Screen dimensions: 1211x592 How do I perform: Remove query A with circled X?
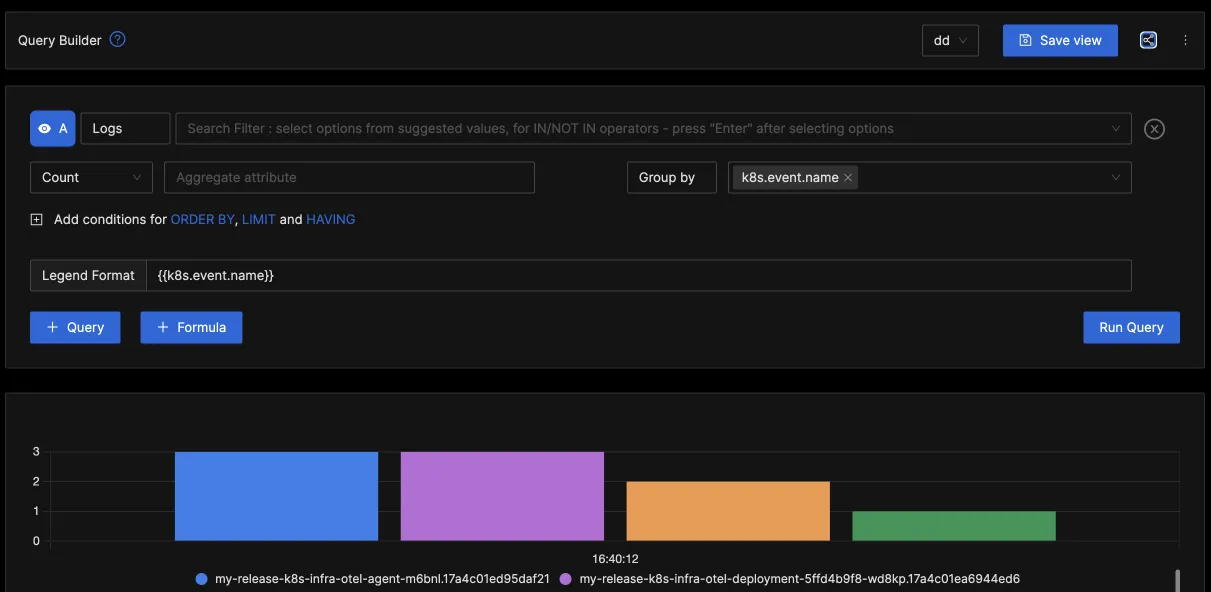tap(1154, 129)
